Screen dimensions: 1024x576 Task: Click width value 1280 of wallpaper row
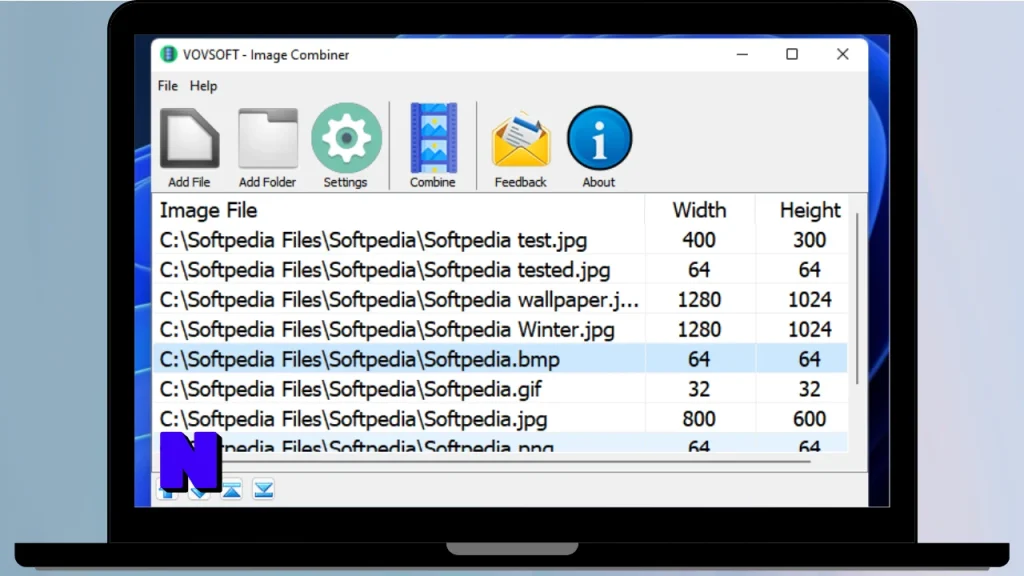(699, 300)
